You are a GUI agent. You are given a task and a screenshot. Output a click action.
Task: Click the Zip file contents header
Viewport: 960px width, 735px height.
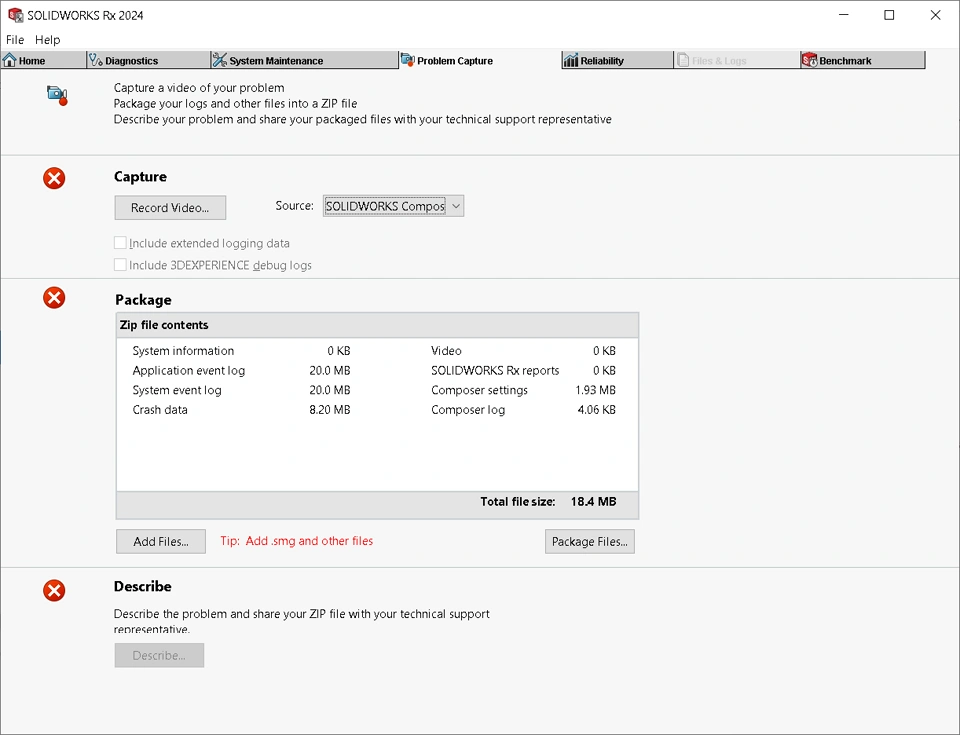click(x=377, y=325)
